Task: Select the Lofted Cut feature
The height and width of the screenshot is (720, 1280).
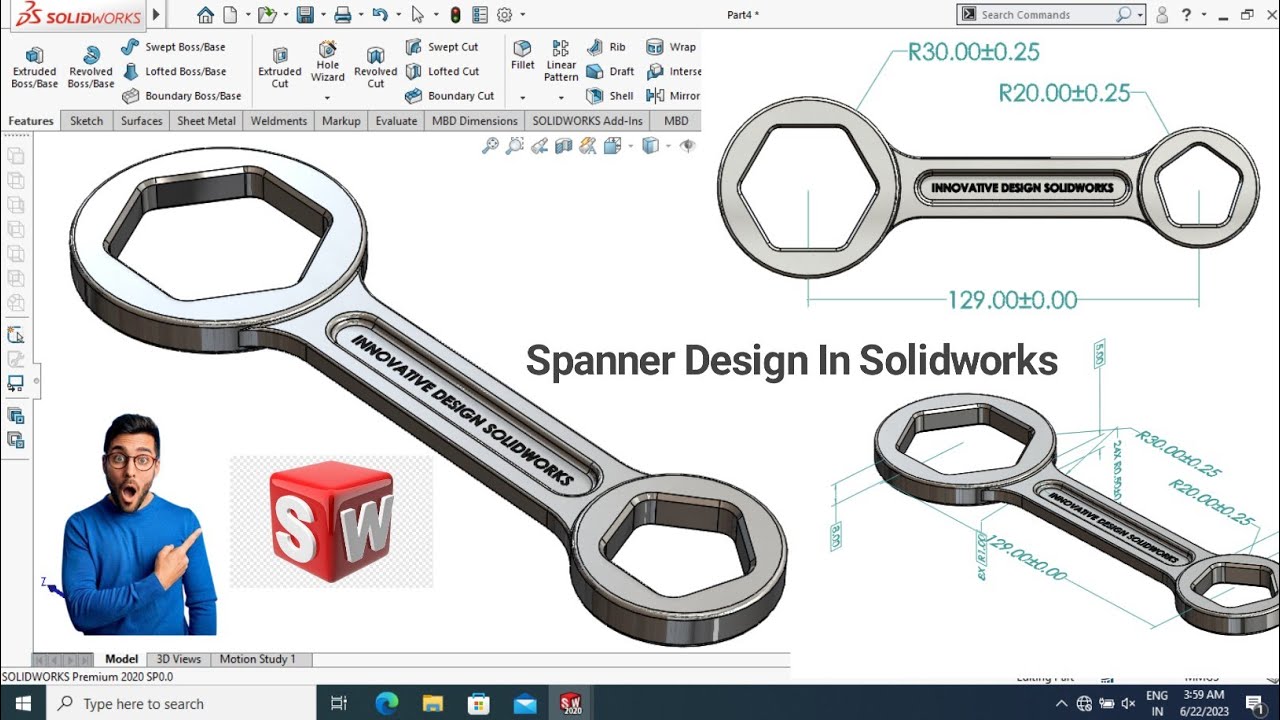Action: click(x=442, y=71)
